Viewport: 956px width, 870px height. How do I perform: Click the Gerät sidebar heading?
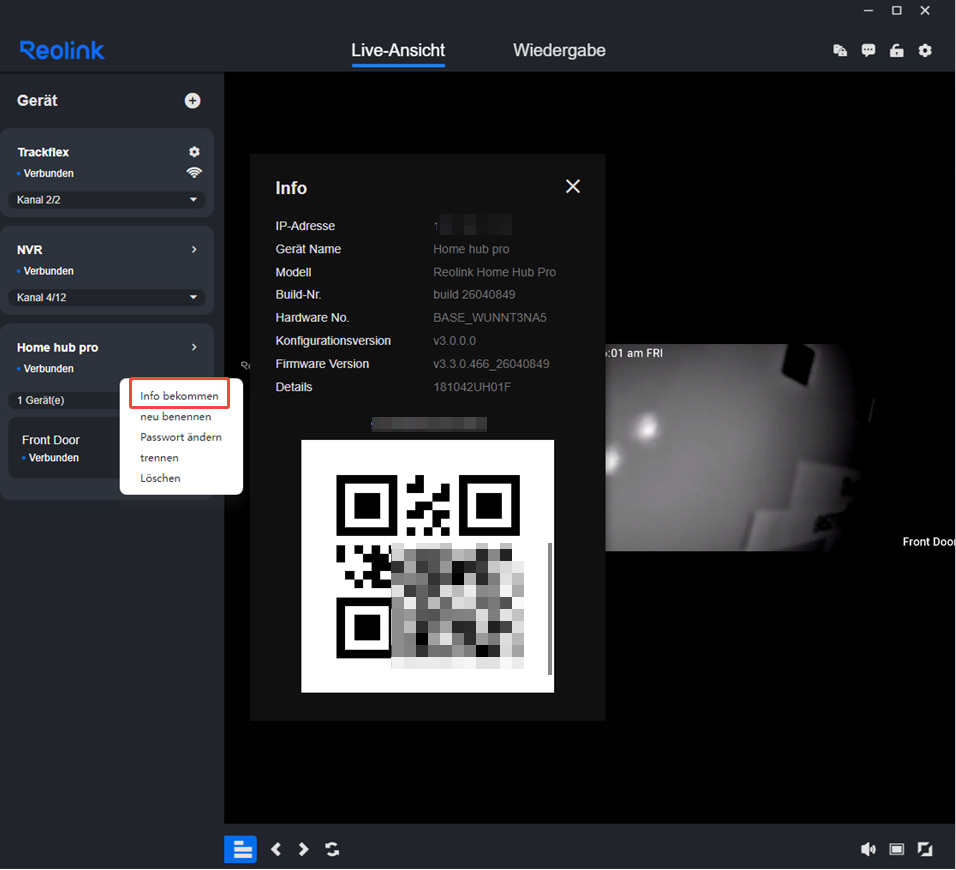37,101
